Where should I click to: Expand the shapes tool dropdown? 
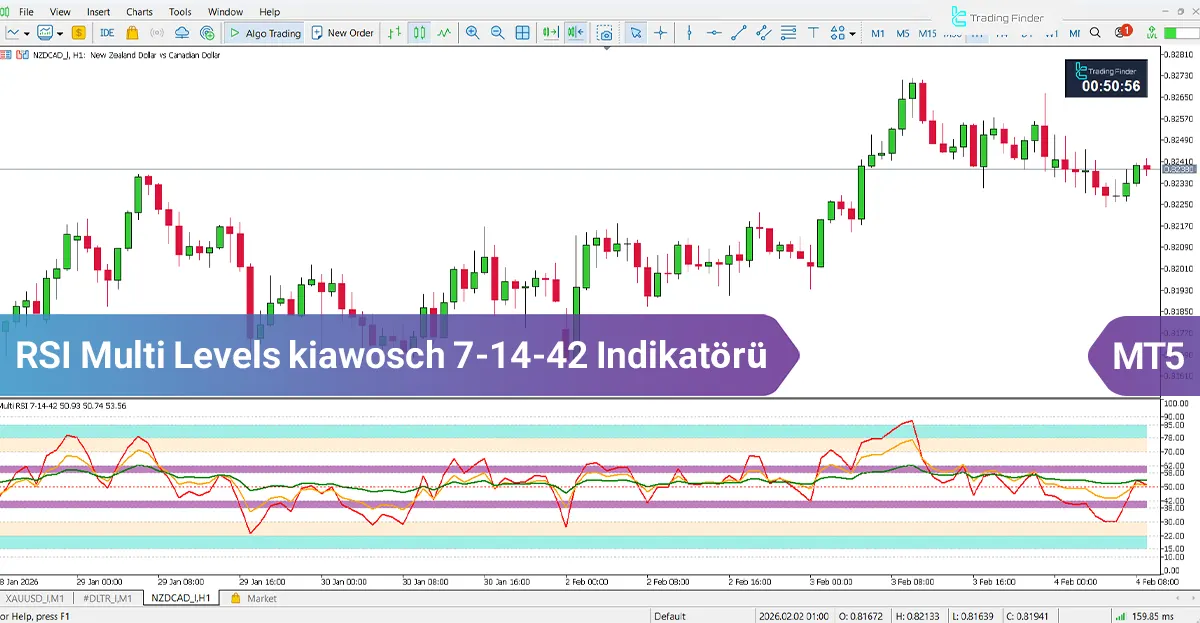[x=852, y=33]
